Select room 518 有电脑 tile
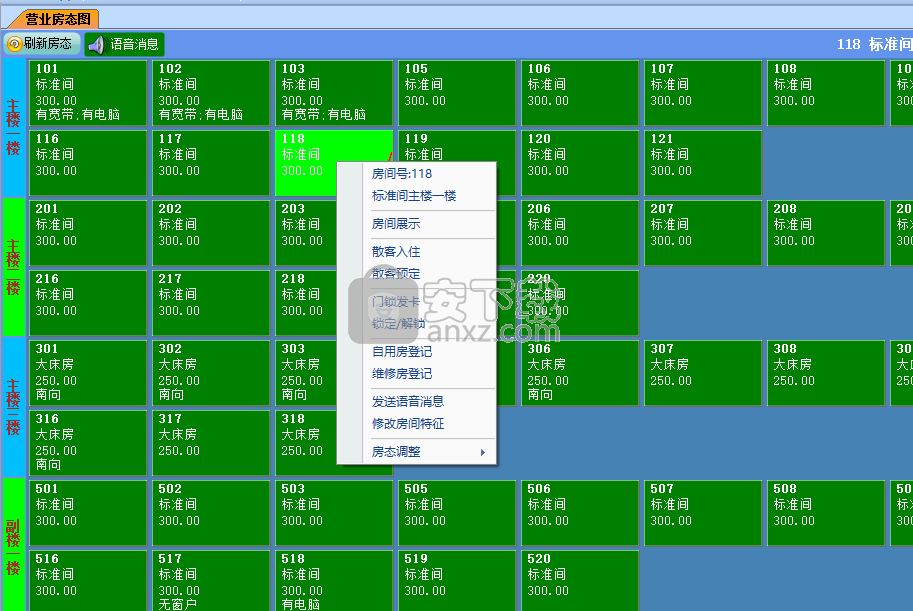This screenshot has height=611, width=913. (x=334, y=581)
